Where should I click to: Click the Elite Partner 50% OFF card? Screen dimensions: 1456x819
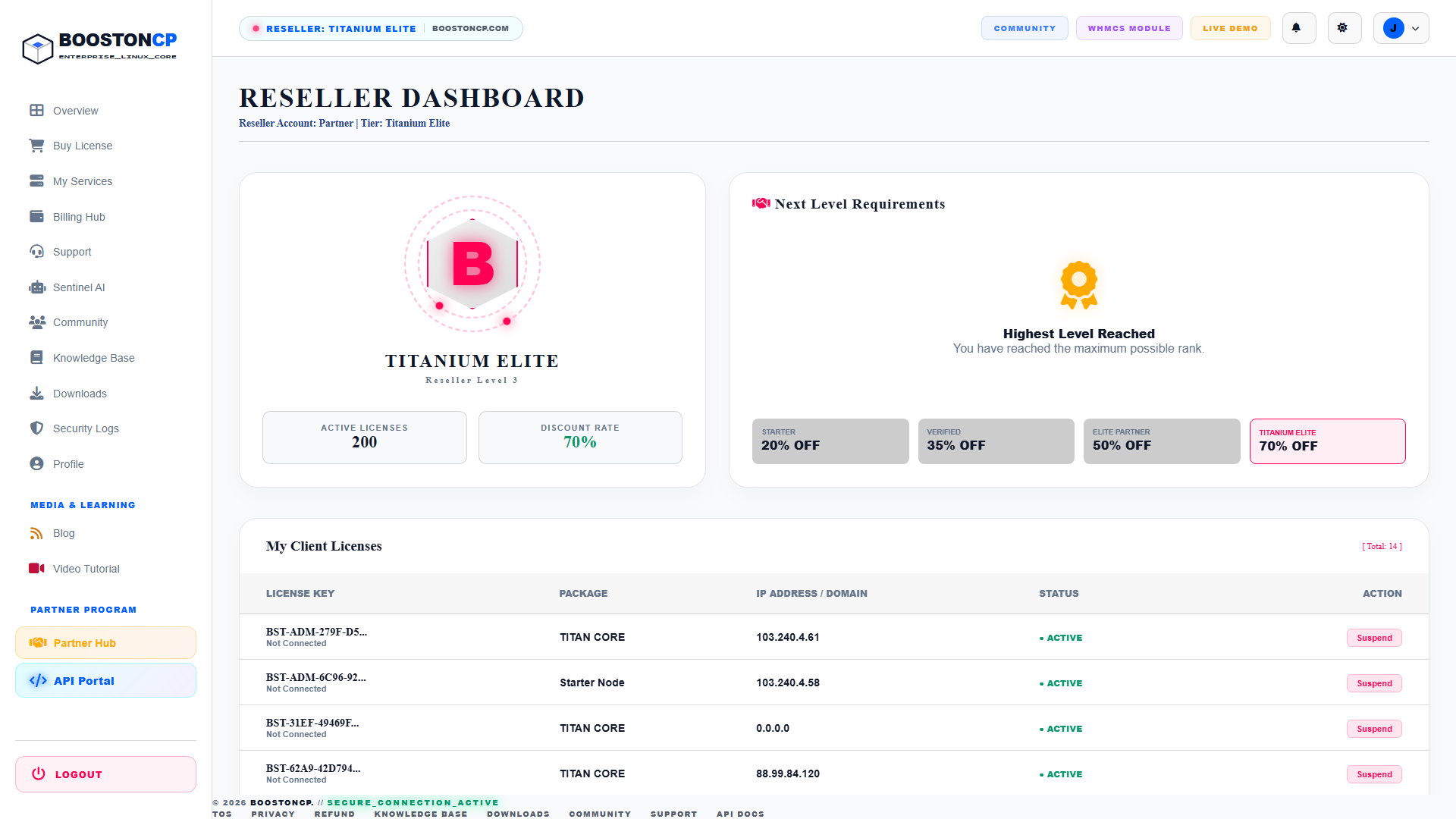click(1162, 441)
